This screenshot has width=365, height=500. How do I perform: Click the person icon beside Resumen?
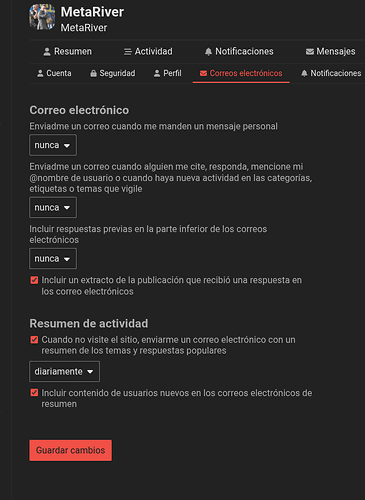coord(47,52)
